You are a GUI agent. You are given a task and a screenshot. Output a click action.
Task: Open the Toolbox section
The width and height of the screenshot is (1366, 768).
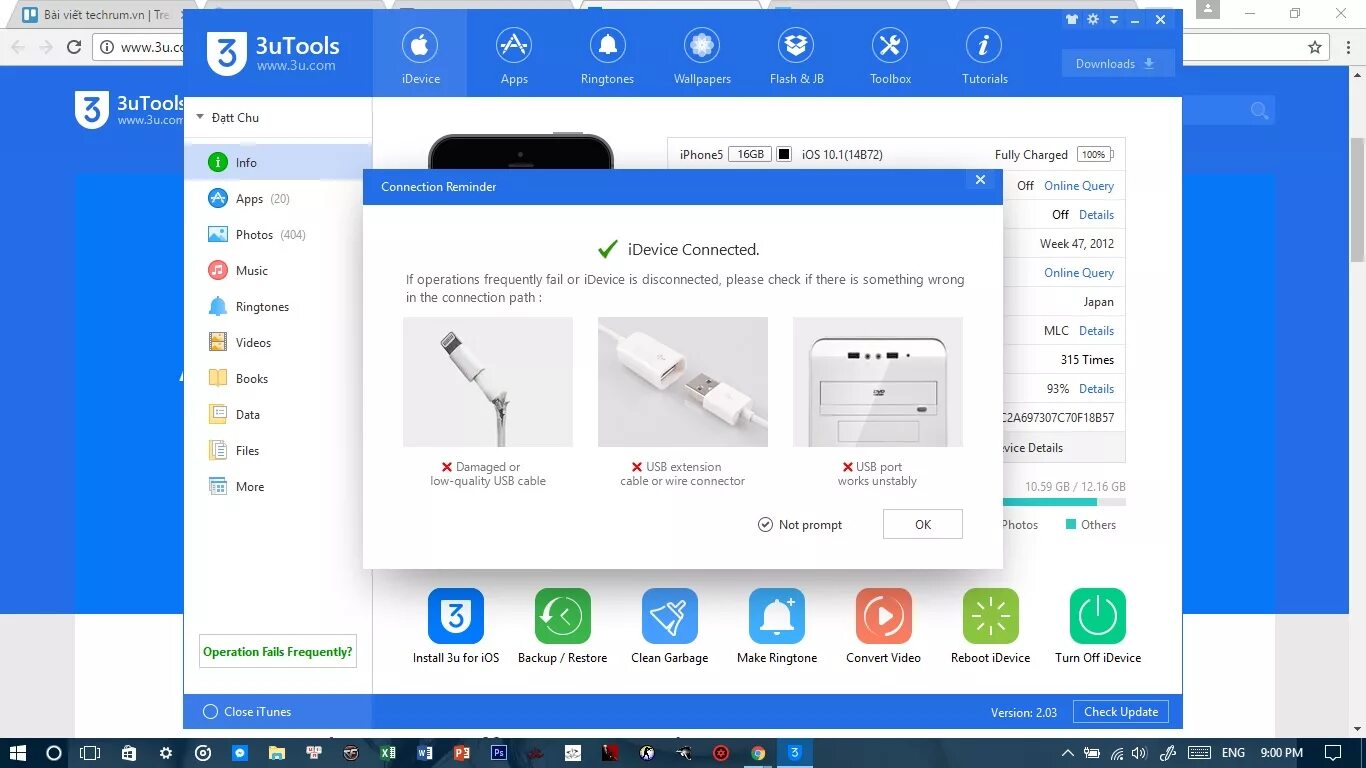(890, 55)
